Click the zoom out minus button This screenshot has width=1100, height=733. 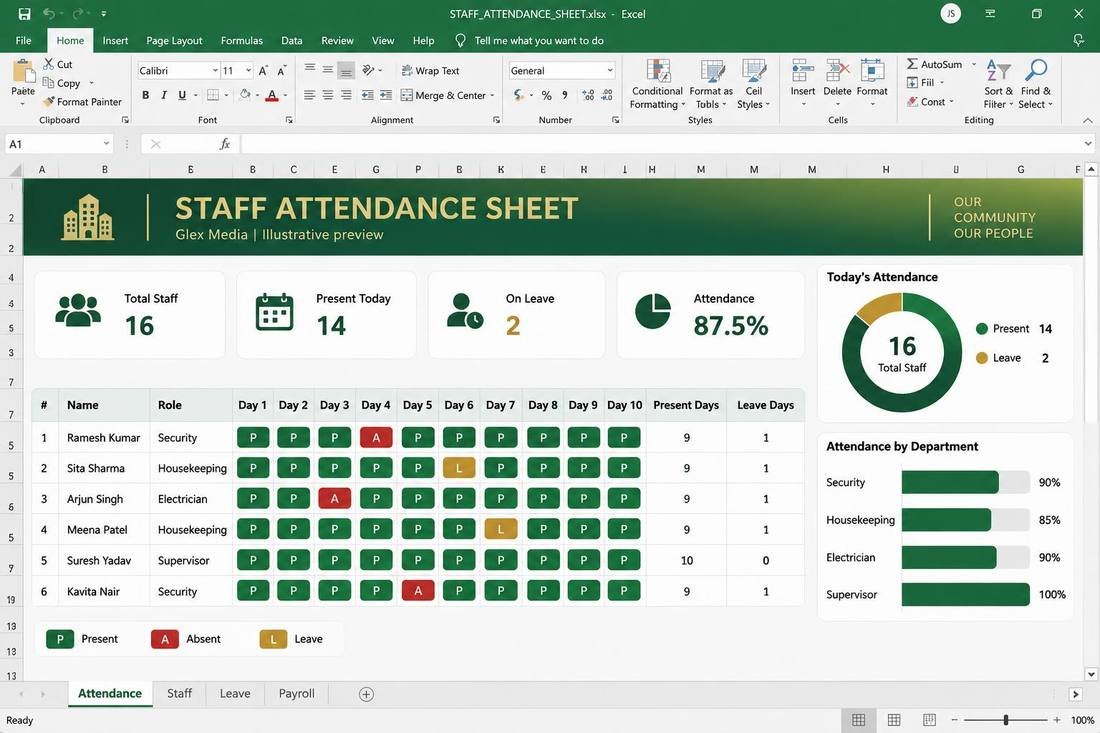pyautogui.click(x=954, y=720)
